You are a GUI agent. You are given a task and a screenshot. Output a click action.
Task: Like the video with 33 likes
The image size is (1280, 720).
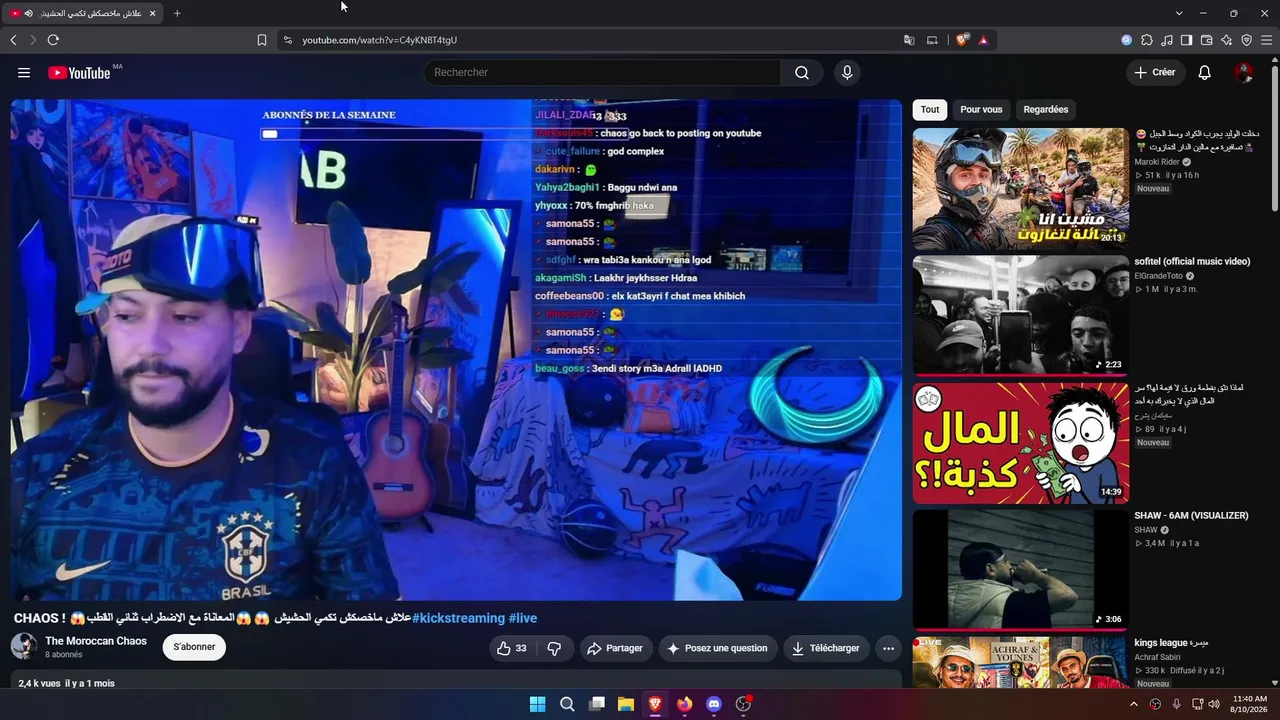[512, 648]
